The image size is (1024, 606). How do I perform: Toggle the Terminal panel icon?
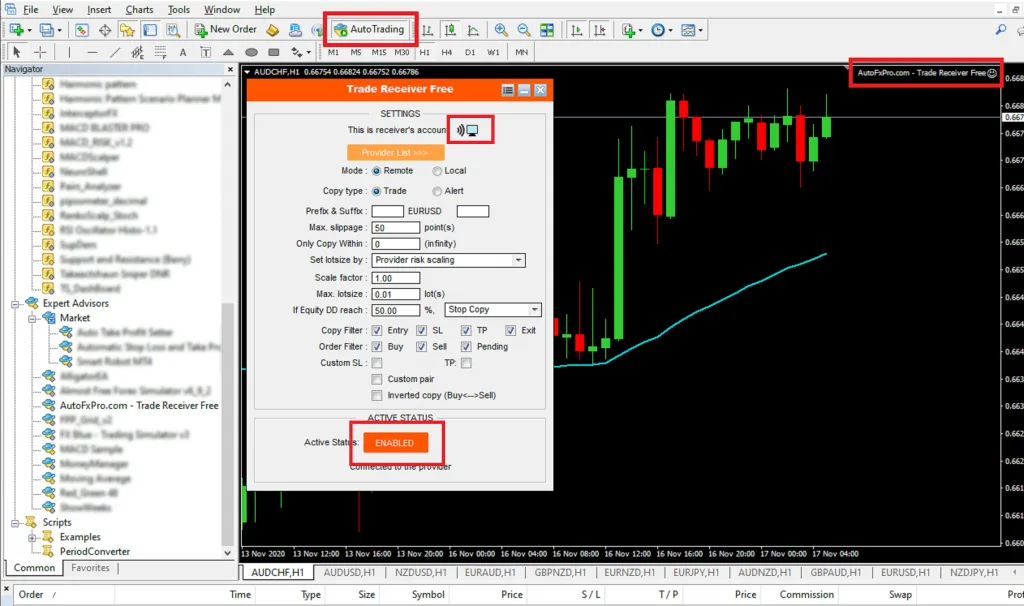tap(150, 30)
